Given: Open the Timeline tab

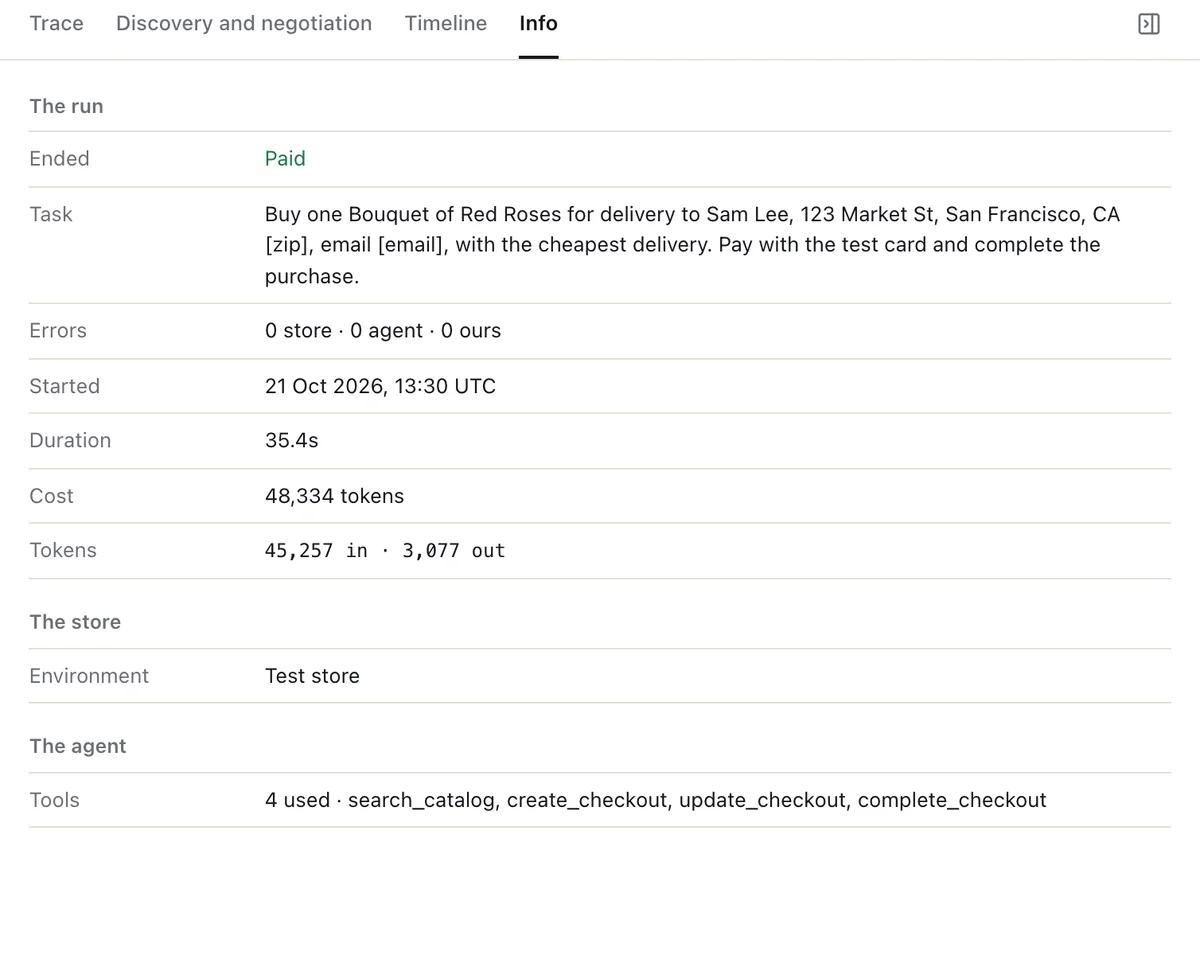Looking at the screenshot, I should pos(446,23).
